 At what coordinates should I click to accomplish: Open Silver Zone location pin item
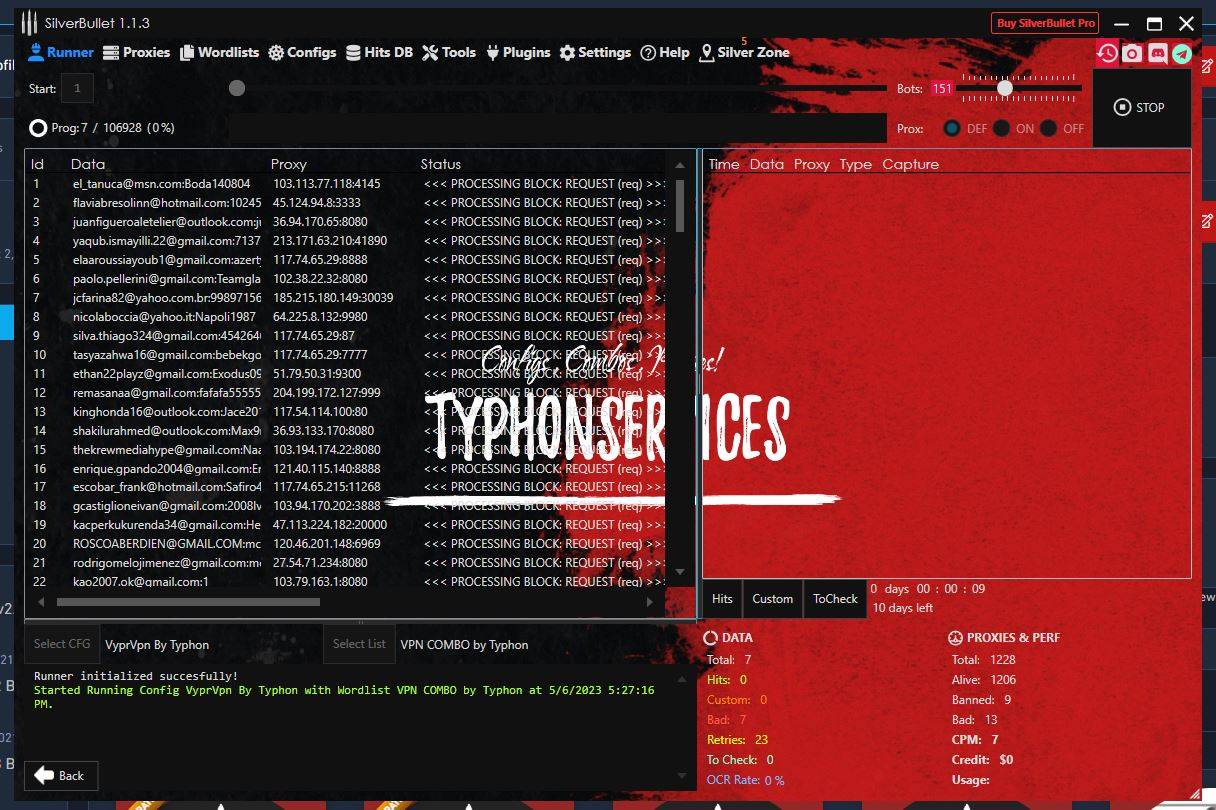744,52
